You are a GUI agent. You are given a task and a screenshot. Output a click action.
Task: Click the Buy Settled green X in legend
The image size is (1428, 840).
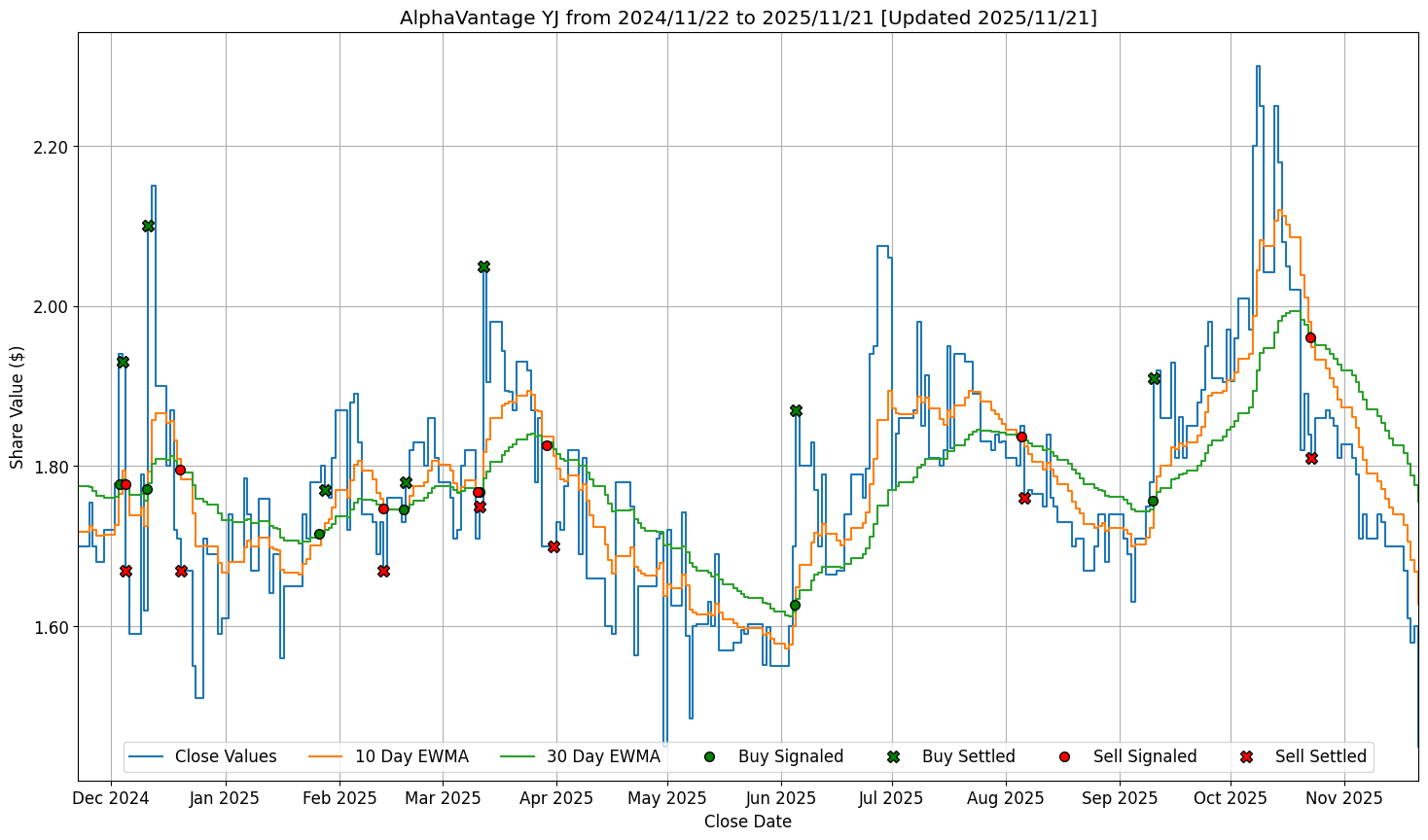point(893,756)
